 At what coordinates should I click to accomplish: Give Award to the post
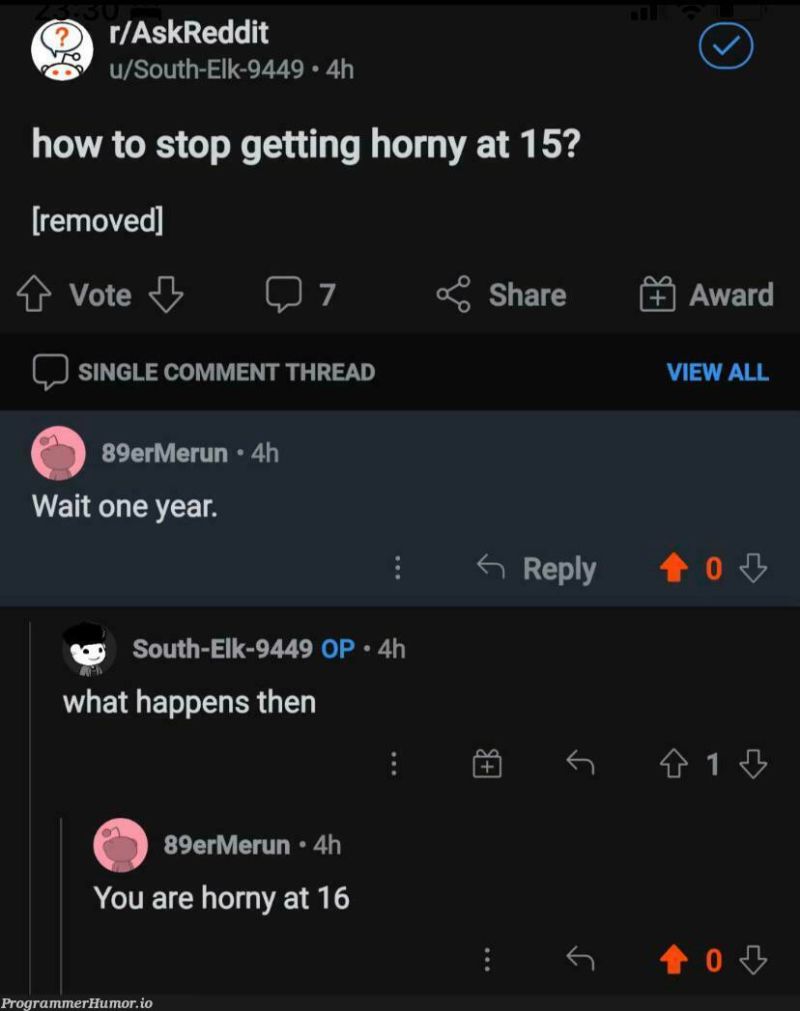click(x=706, y=295)
